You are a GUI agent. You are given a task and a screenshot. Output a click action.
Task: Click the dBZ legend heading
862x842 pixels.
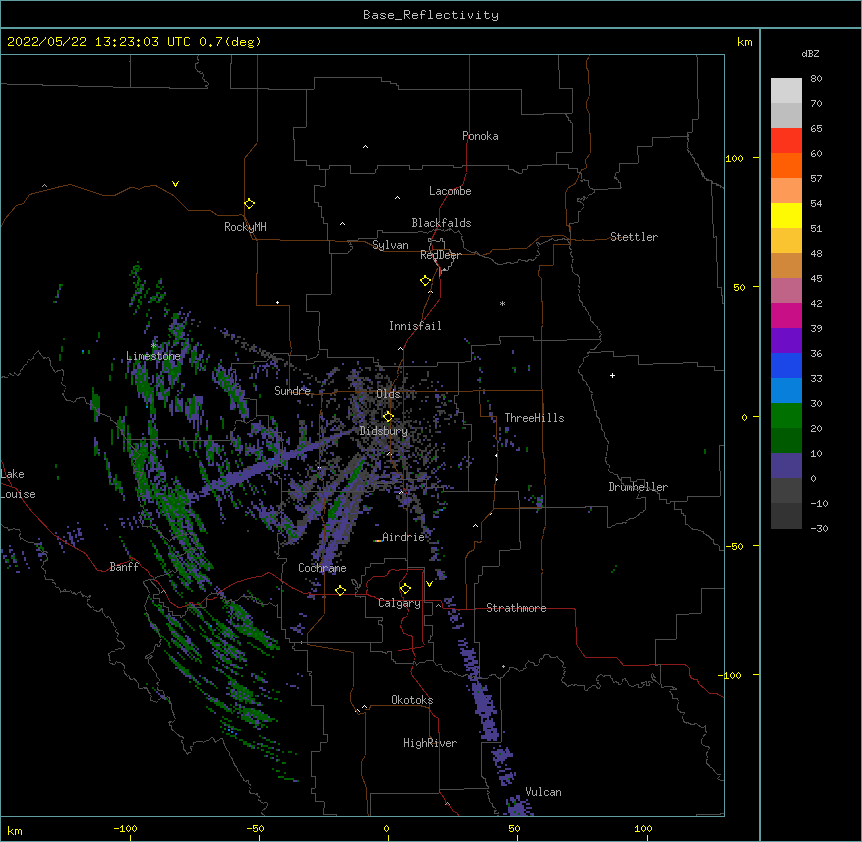click(810, 53)
